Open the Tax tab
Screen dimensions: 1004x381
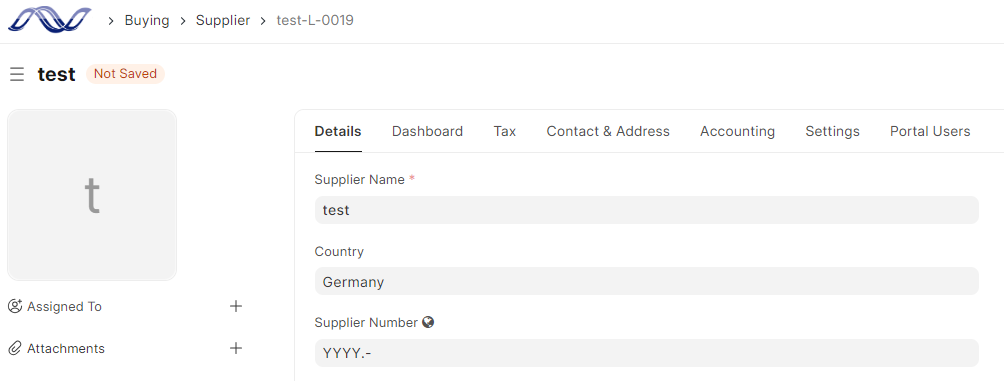505,131
